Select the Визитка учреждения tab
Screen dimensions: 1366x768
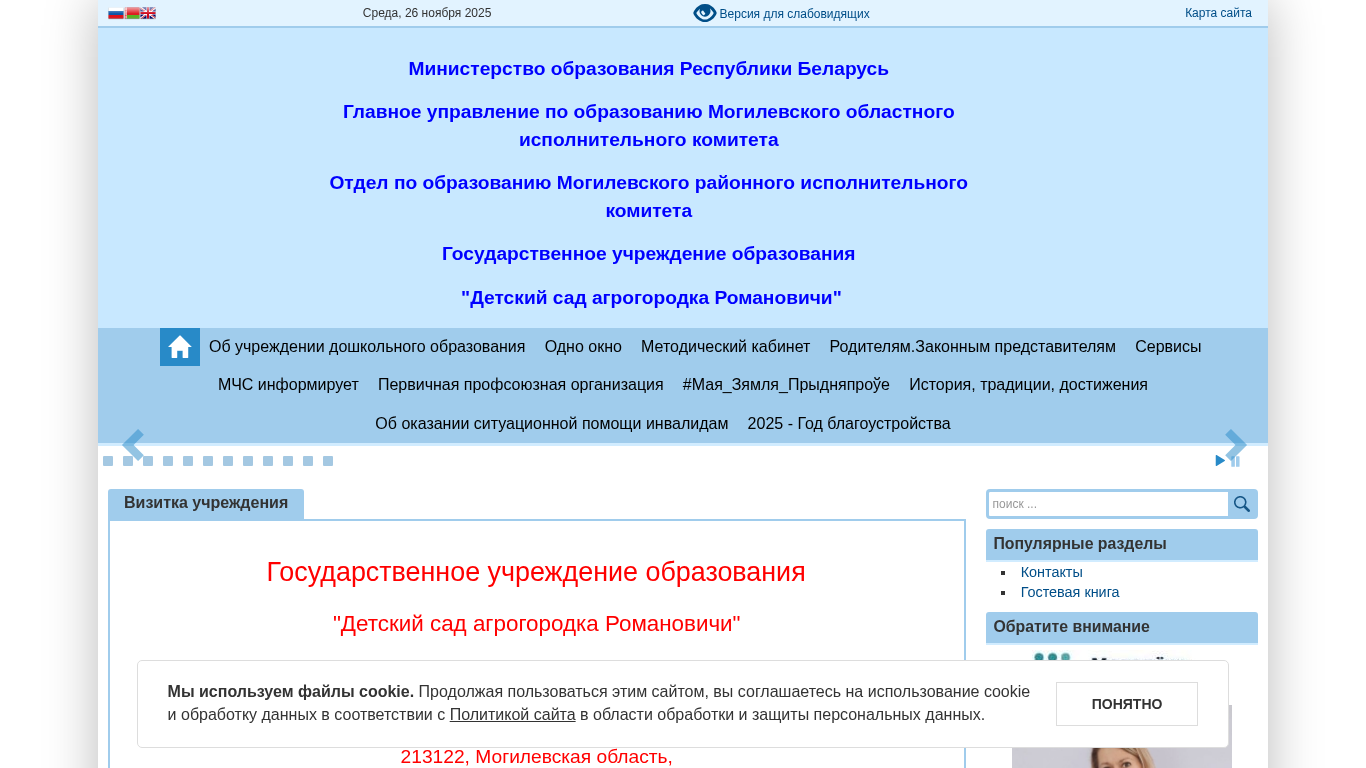pos(206,503)
